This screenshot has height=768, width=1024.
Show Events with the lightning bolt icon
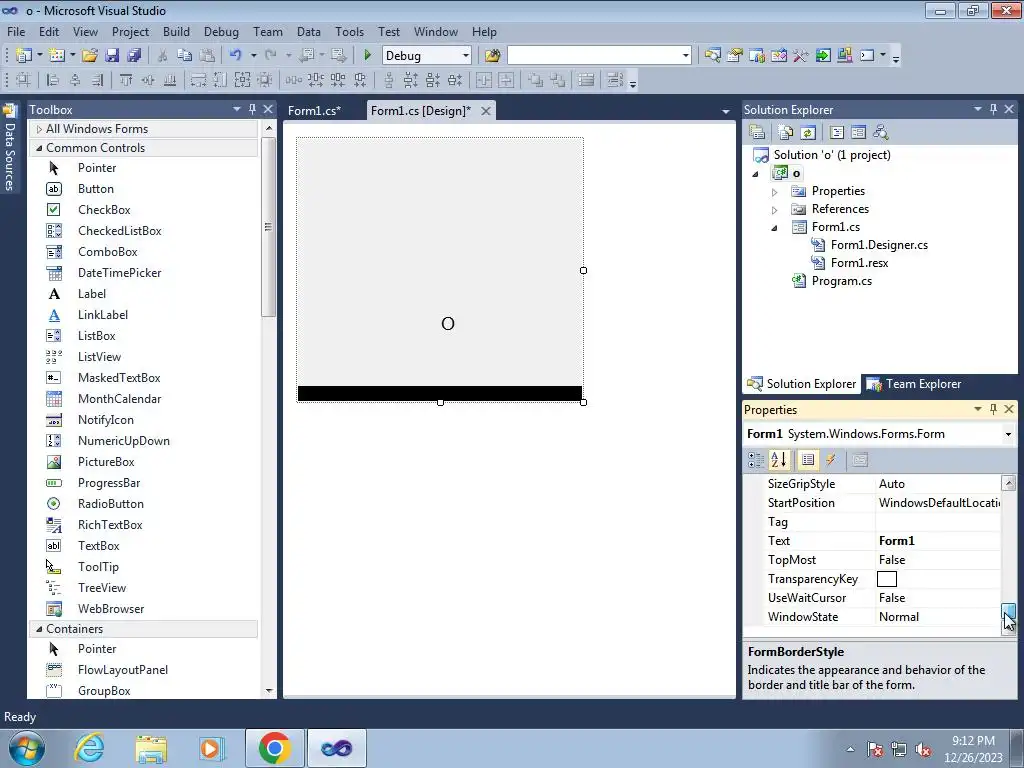[x=831, y=460]
